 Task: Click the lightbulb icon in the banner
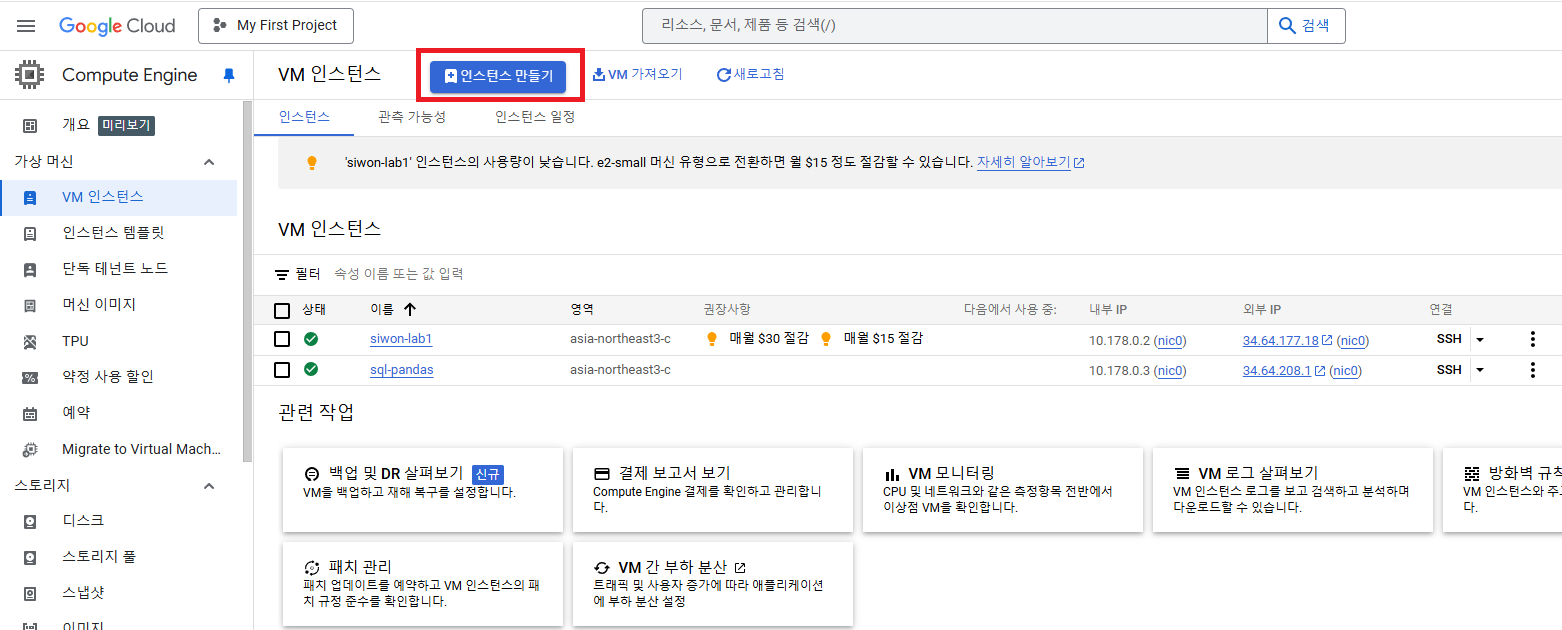coord(311,162)
